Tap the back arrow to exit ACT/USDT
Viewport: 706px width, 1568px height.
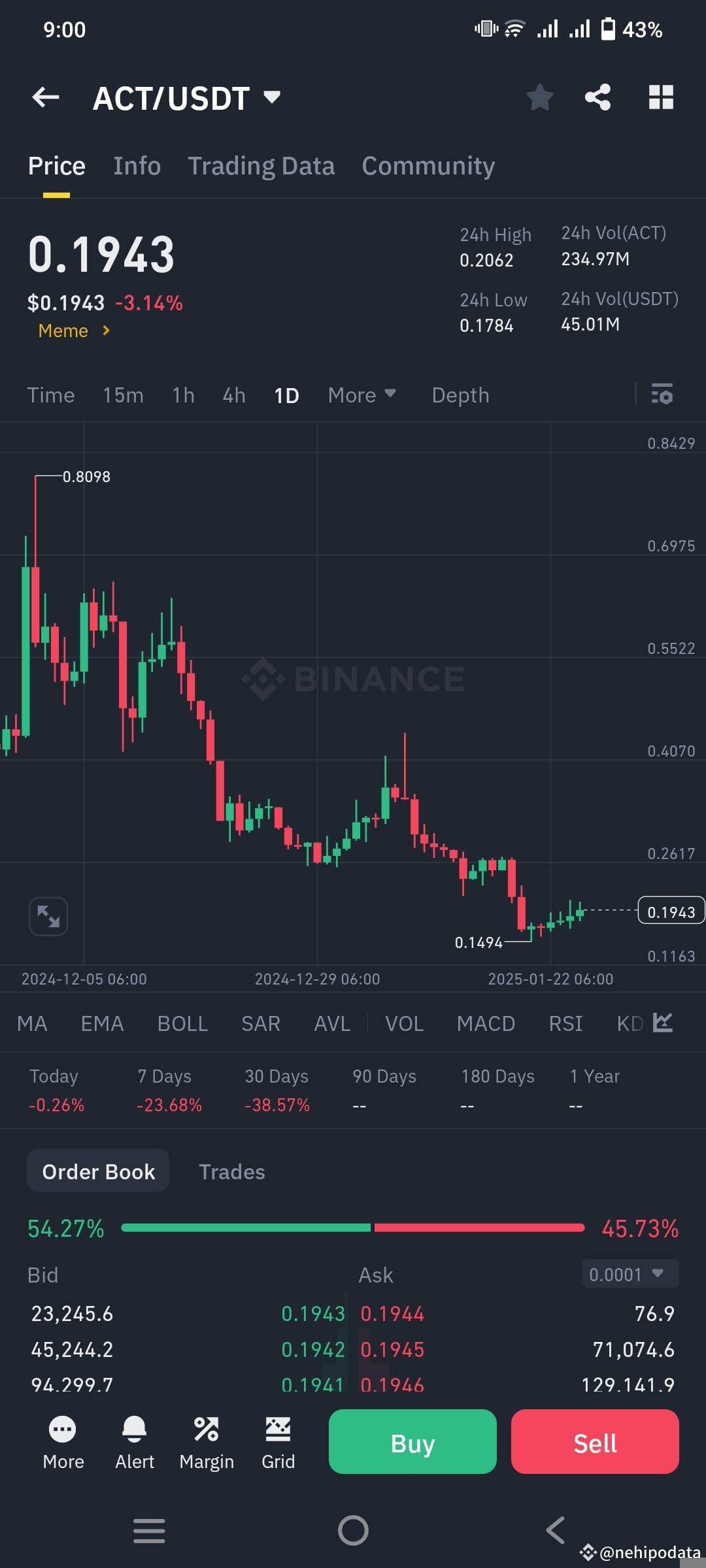coord(44,97)
